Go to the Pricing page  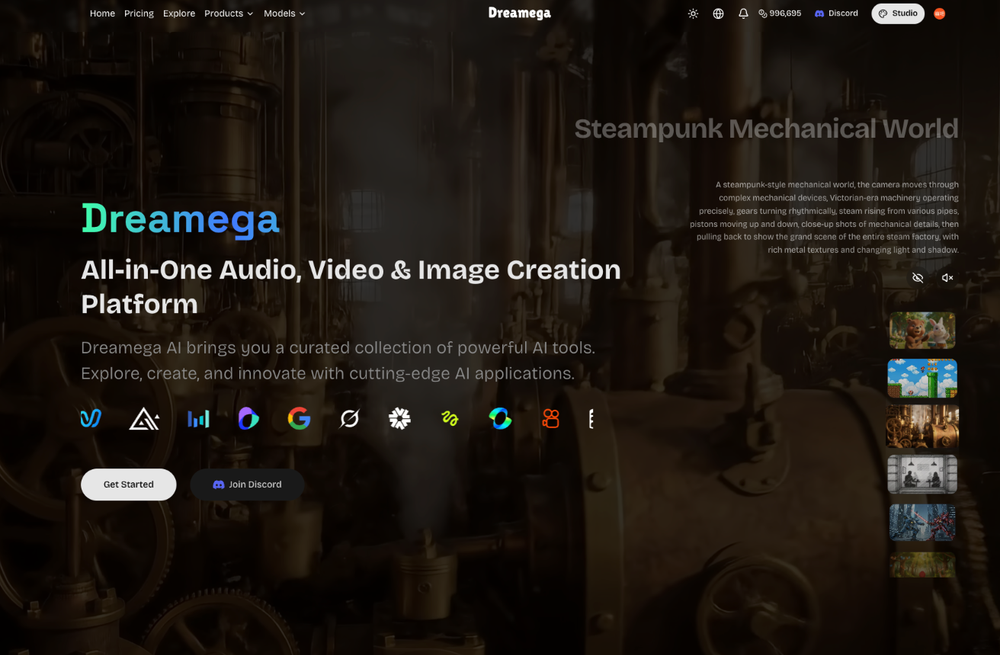coord(139,13)
